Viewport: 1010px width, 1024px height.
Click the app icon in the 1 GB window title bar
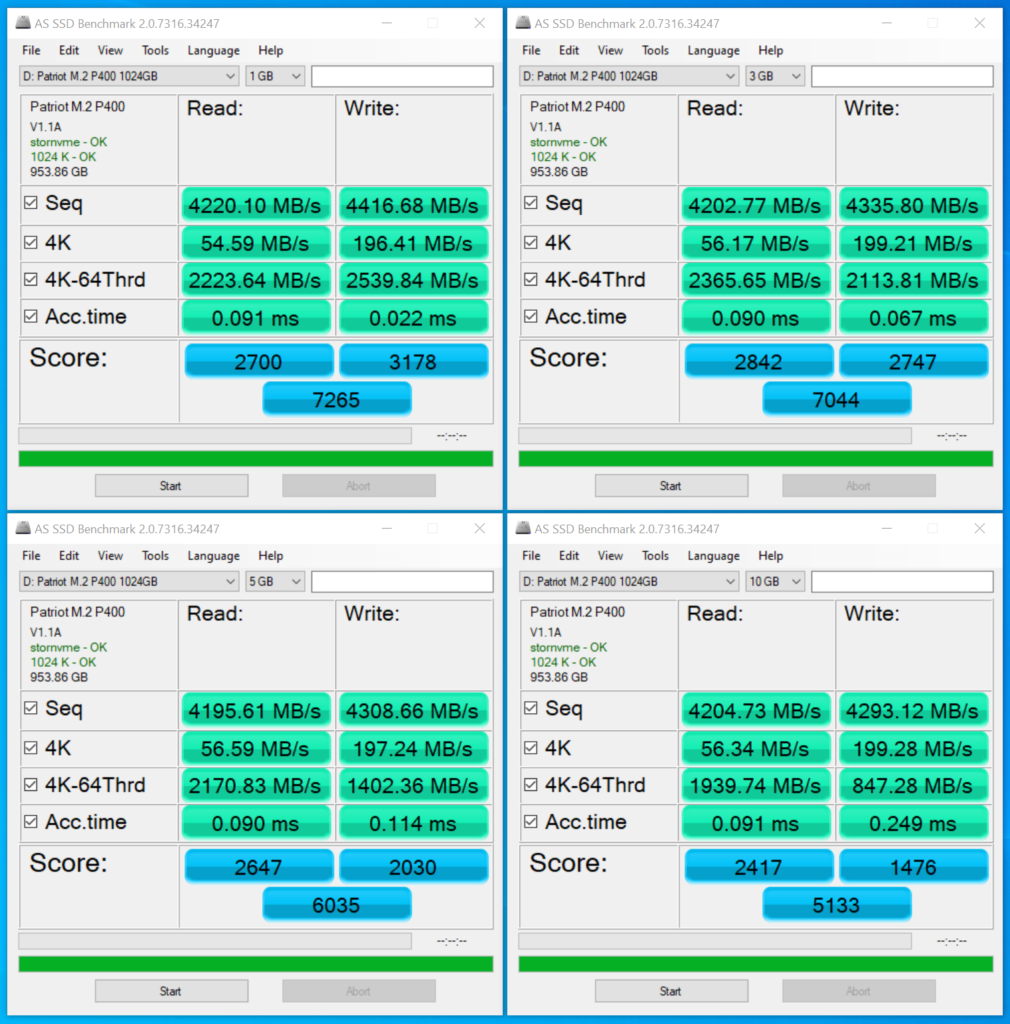22,23
